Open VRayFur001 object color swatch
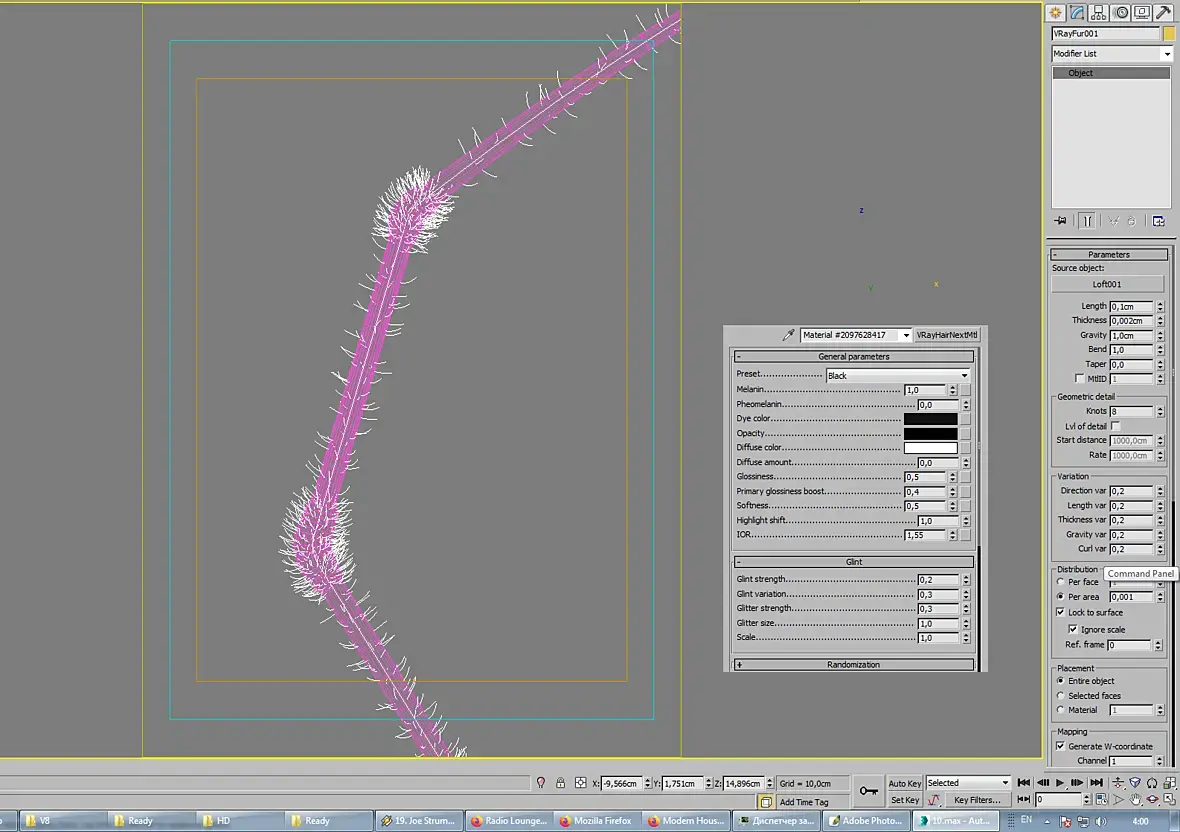1180x832 pixels. pos(1169,34)
